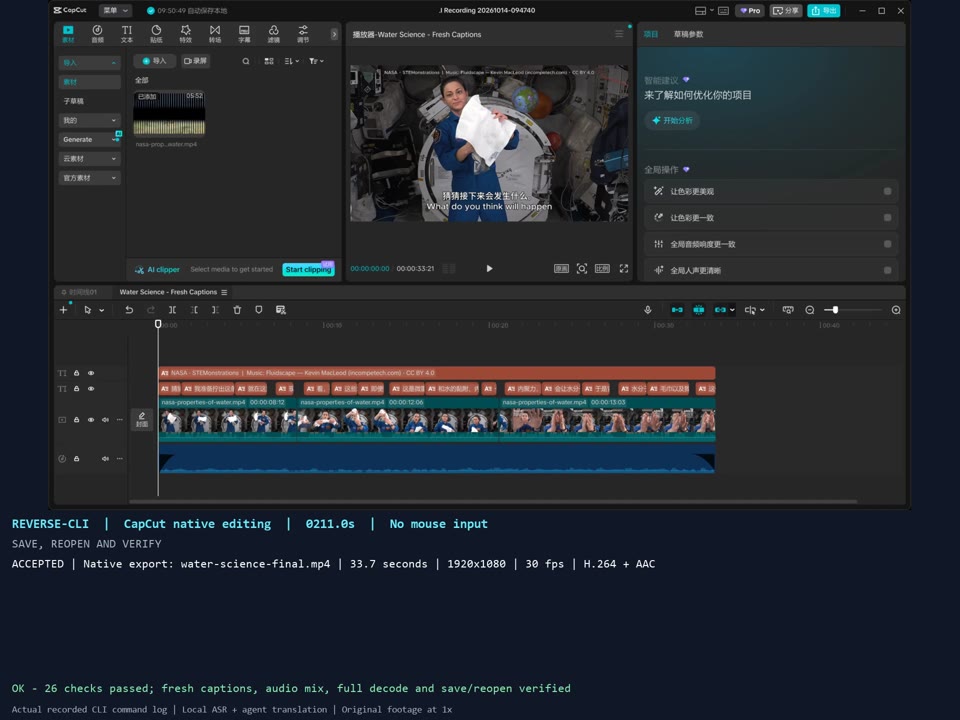The width and height of the screenshot is (960, 720).
Task: Select the 素材 media tab
Action: [x=68, y=34]
